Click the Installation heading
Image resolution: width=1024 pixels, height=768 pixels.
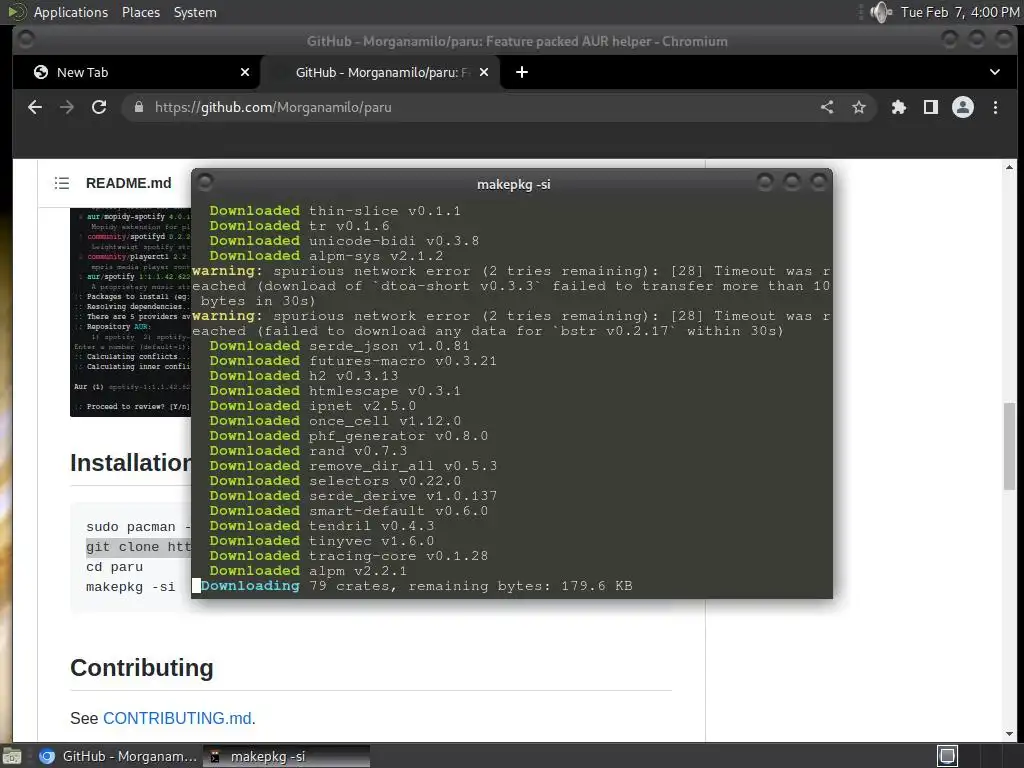tap(131, 462)
